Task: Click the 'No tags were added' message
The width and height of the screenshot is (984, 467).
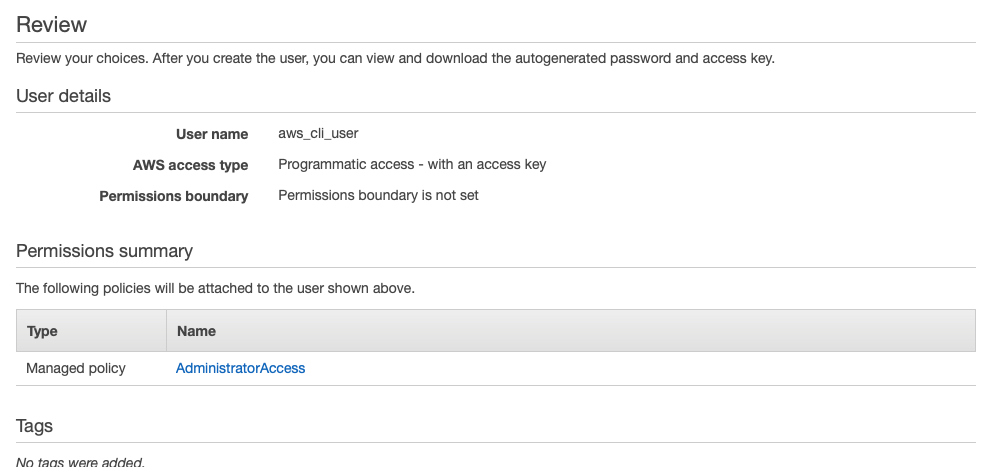Action: click(80, 461)
